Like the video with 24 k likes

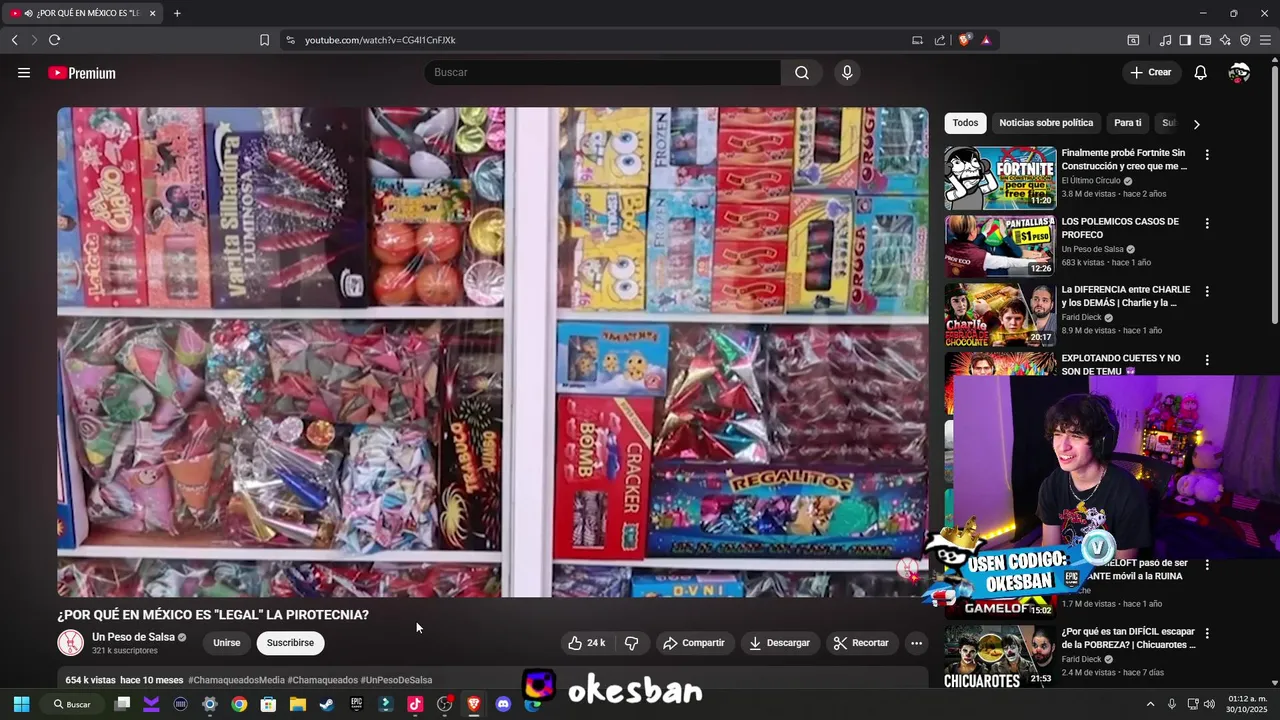coord(587,643)
